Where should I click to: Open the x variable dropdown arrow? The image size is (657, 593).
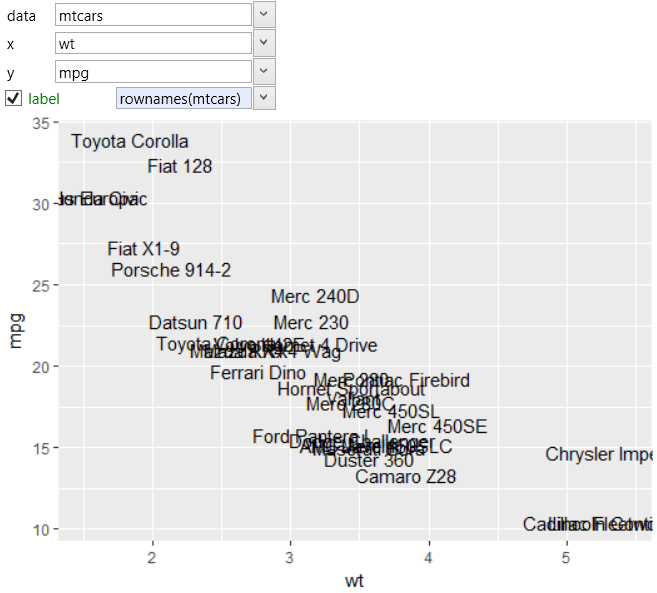pyautogui.click(x=264, y=43)
